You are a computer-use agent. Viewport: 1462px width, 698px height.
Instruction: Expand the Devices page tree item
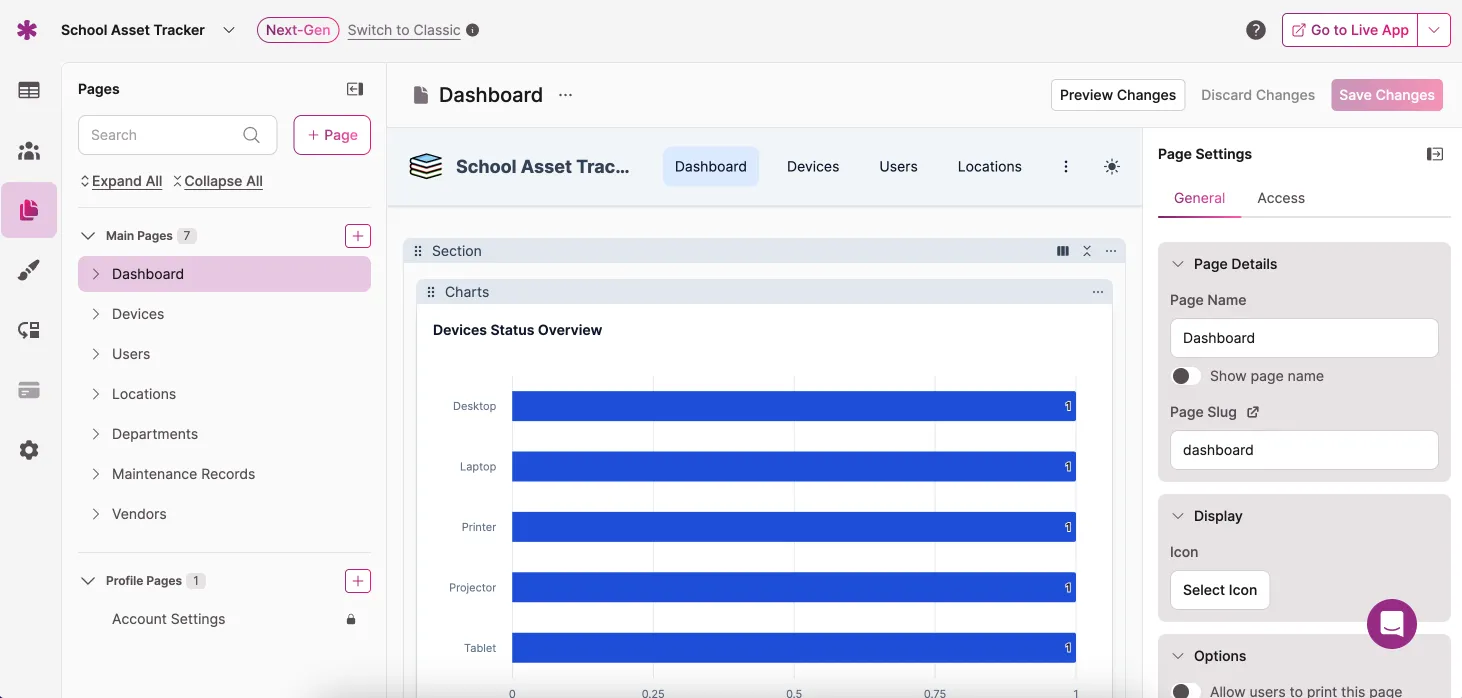coord(96,314)
